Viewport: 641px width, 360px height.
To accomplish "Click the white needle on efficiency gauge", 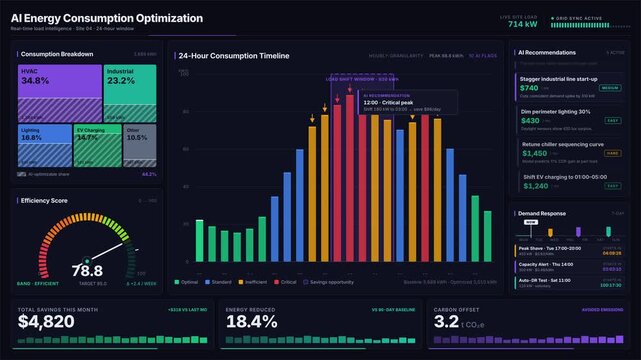I will pos(105,252).
